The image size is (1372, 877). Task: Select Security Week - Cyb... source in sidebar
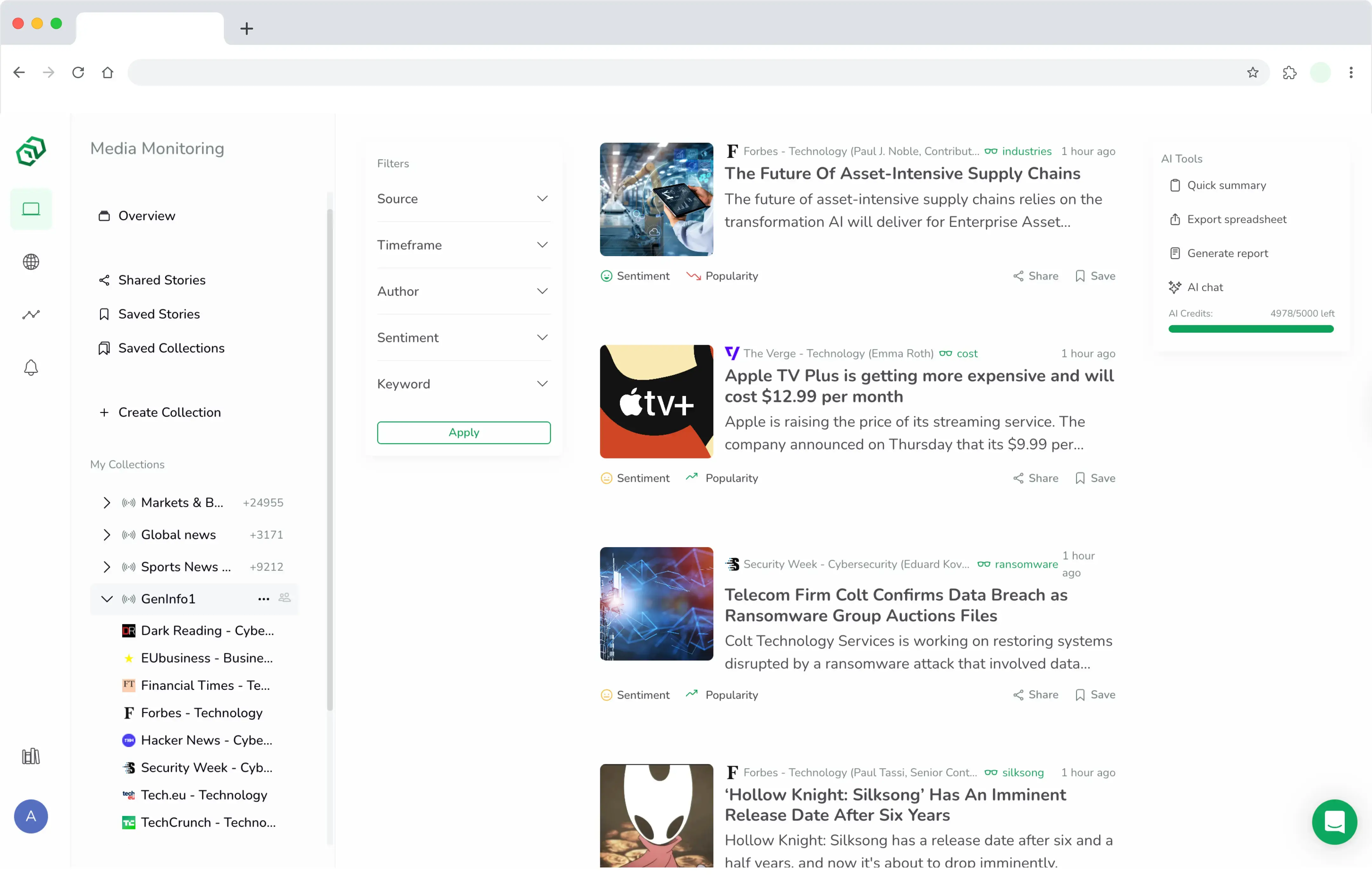click(x=197, y=767)
